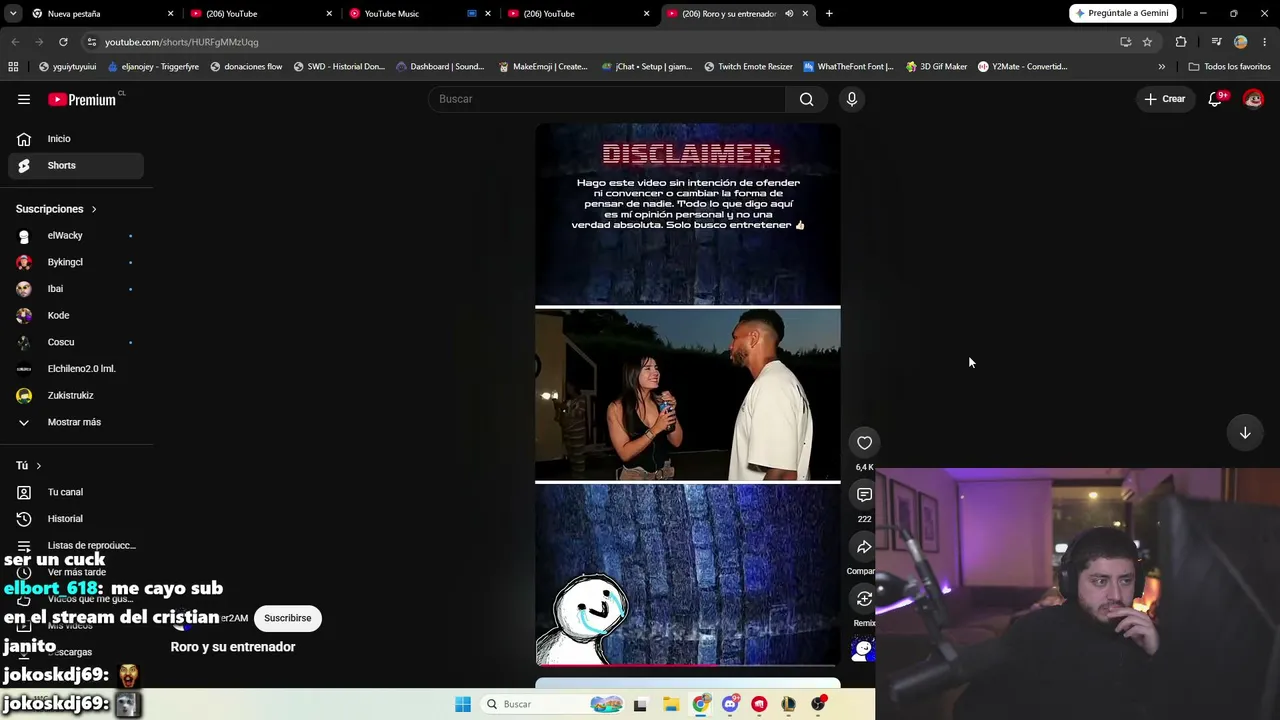Go to the next Short with down arrow
The image size is (1280, 720).
coord(1245,433)
